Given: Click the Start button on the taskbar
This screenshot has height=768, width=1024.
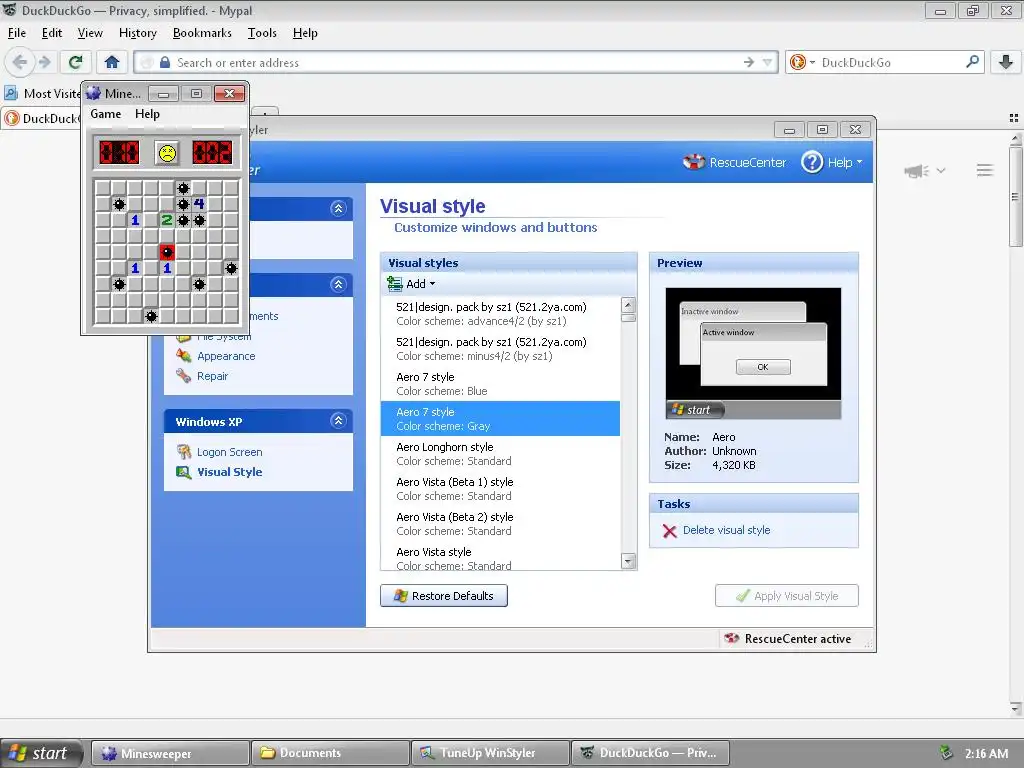Looking at the screenshot, I should click(x=41, y=753).
